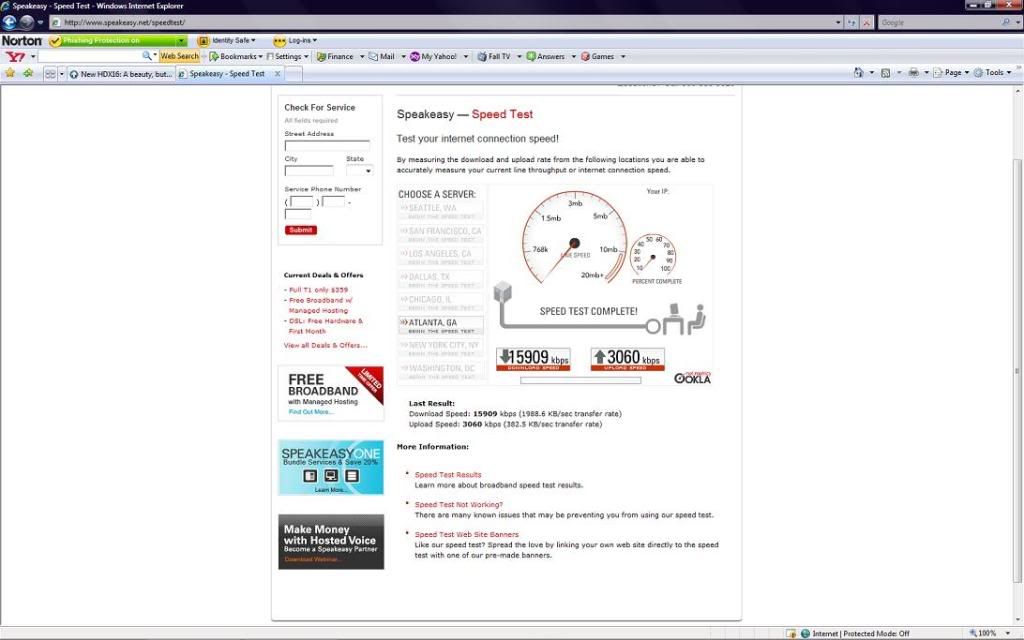Open the Full T1 only $359 offer
Image resolution: width=1024 pixels, height=640 pixels.
click(x=318, y=290)
